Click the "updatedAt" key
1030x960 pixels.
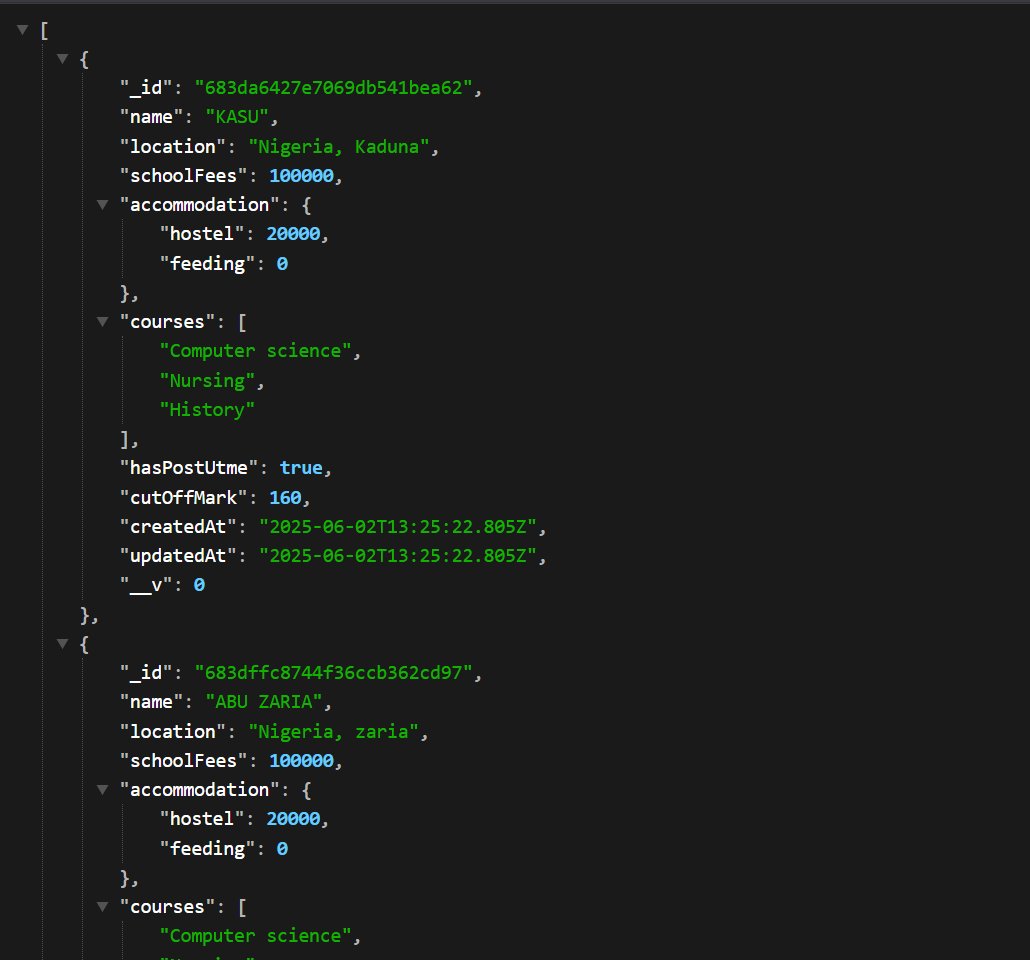pyautogui.click(x=179, y=555)
